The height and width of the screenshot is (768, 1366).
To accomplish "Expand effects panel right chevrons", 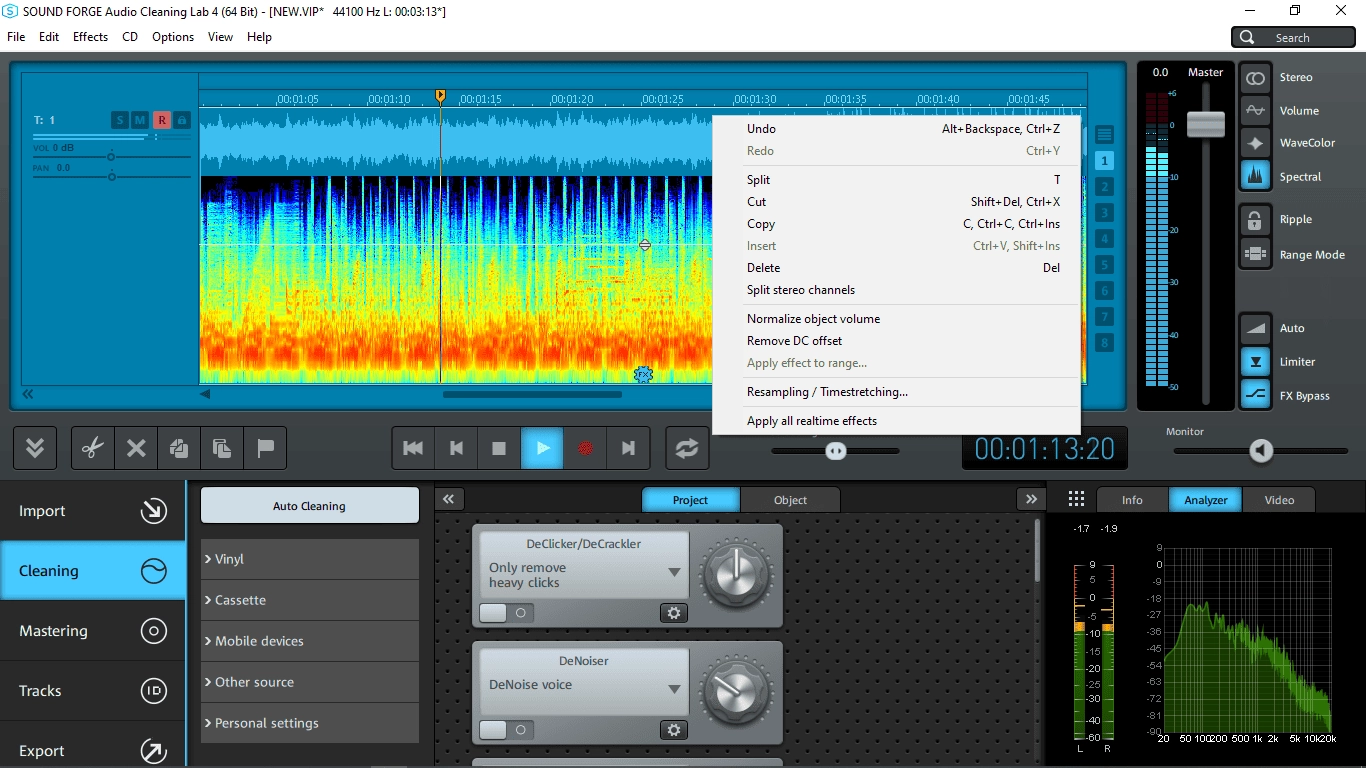I will (1030, 499).
